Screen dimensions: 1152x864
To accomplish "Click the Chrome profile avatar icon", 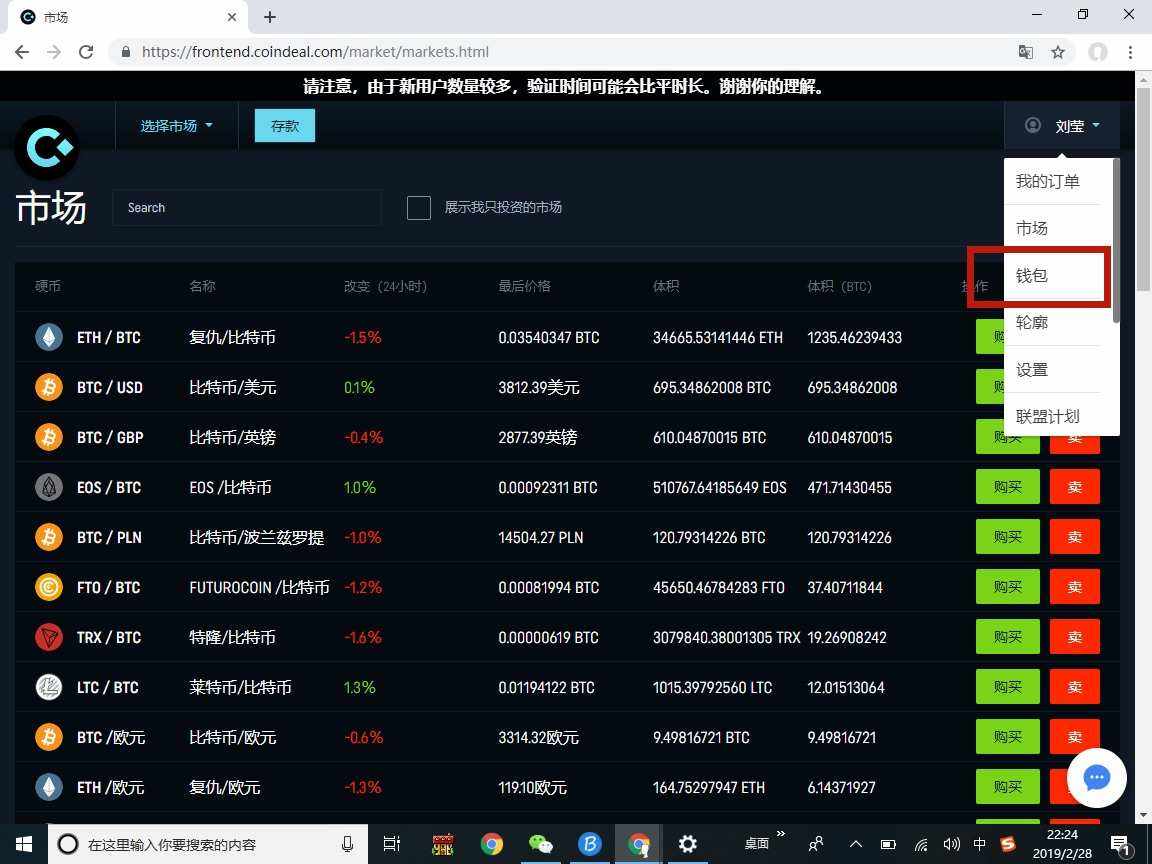I will click(1098, 52).
